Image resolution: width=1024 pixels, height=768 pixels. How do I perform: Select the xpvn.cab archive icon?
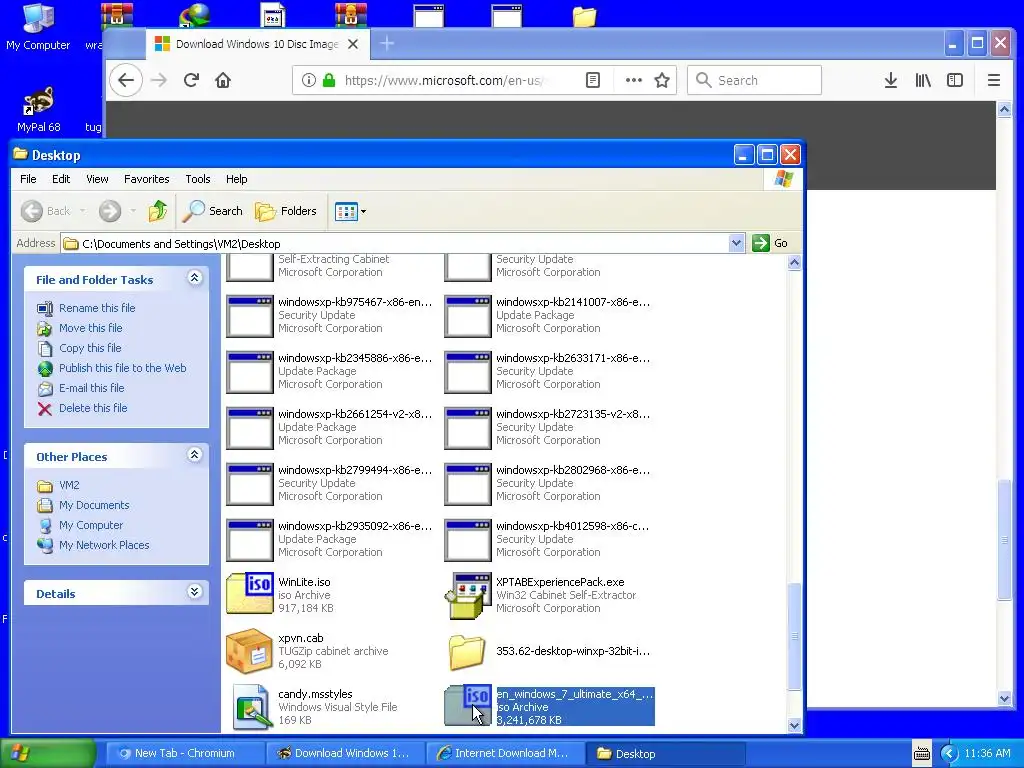coord(249,650)
